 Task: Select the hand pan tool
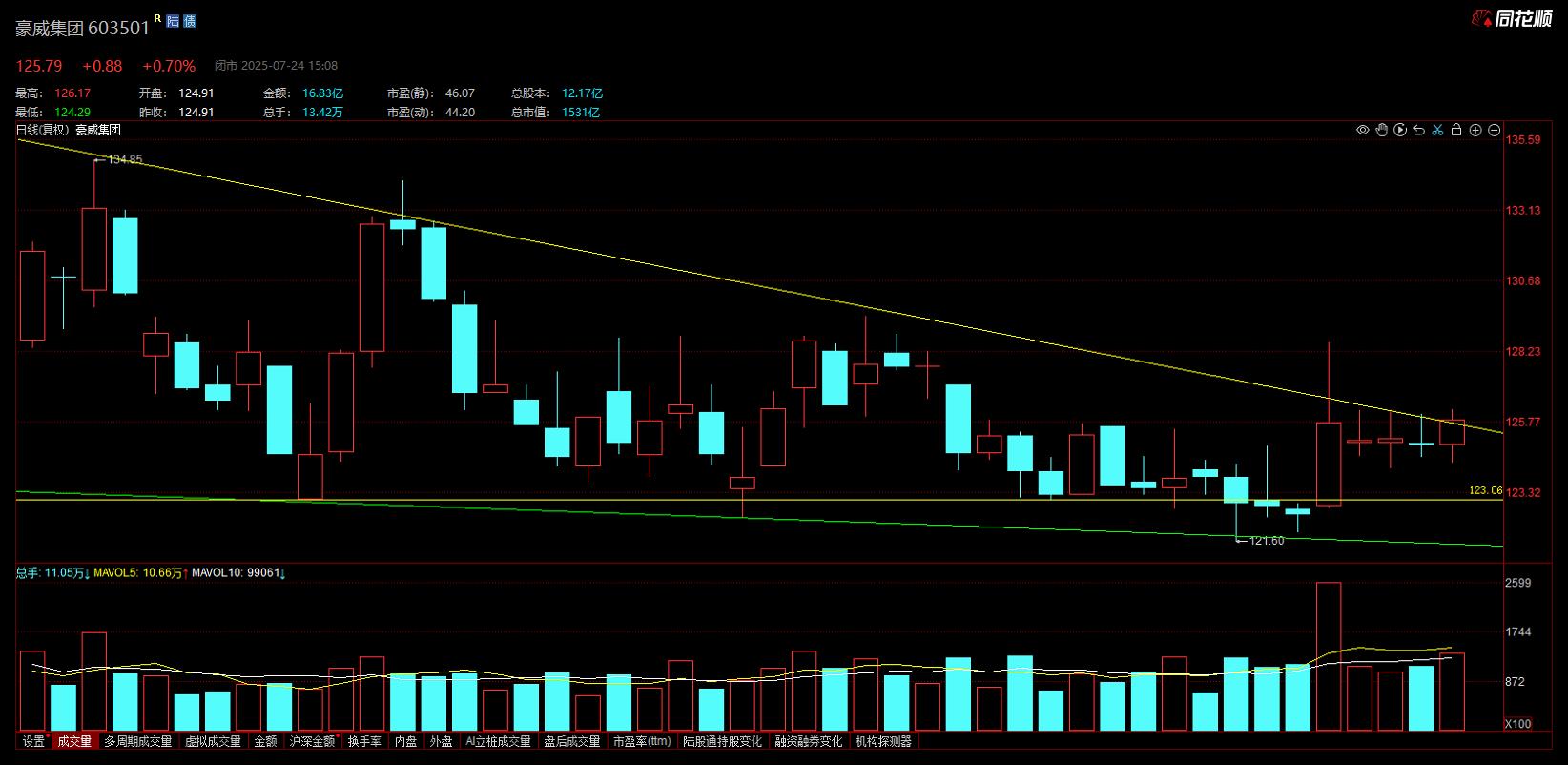coord(1381,130)
